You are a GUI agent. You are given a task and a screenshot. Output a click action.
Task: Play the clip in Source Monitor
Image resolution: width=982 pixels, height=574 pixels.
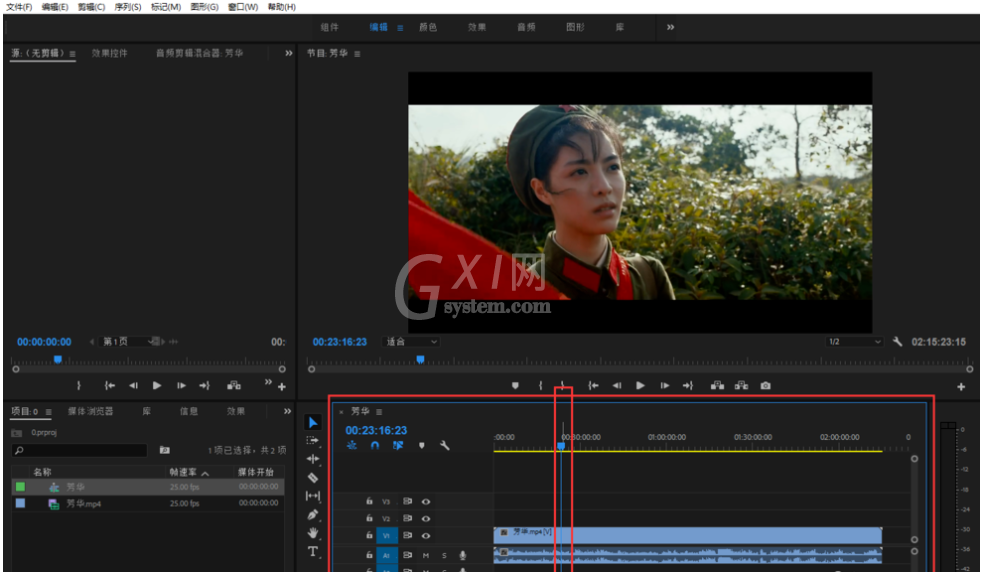(157, 386)
